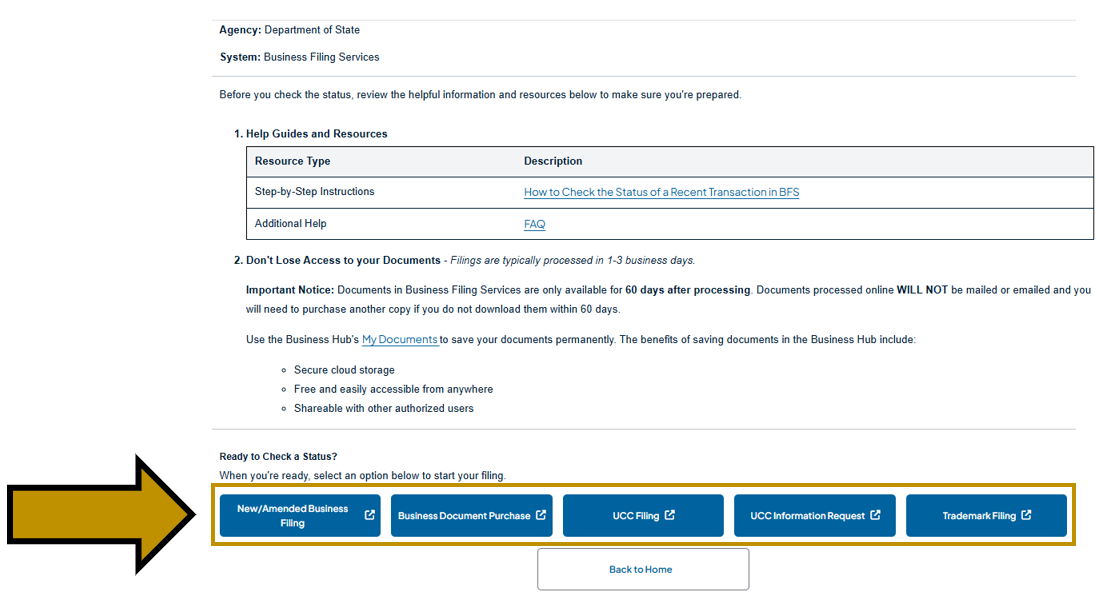Click external-link icon on New/Amended Business Filing
The height and width of the screenshot is (593, 1097).
point(368,515)
